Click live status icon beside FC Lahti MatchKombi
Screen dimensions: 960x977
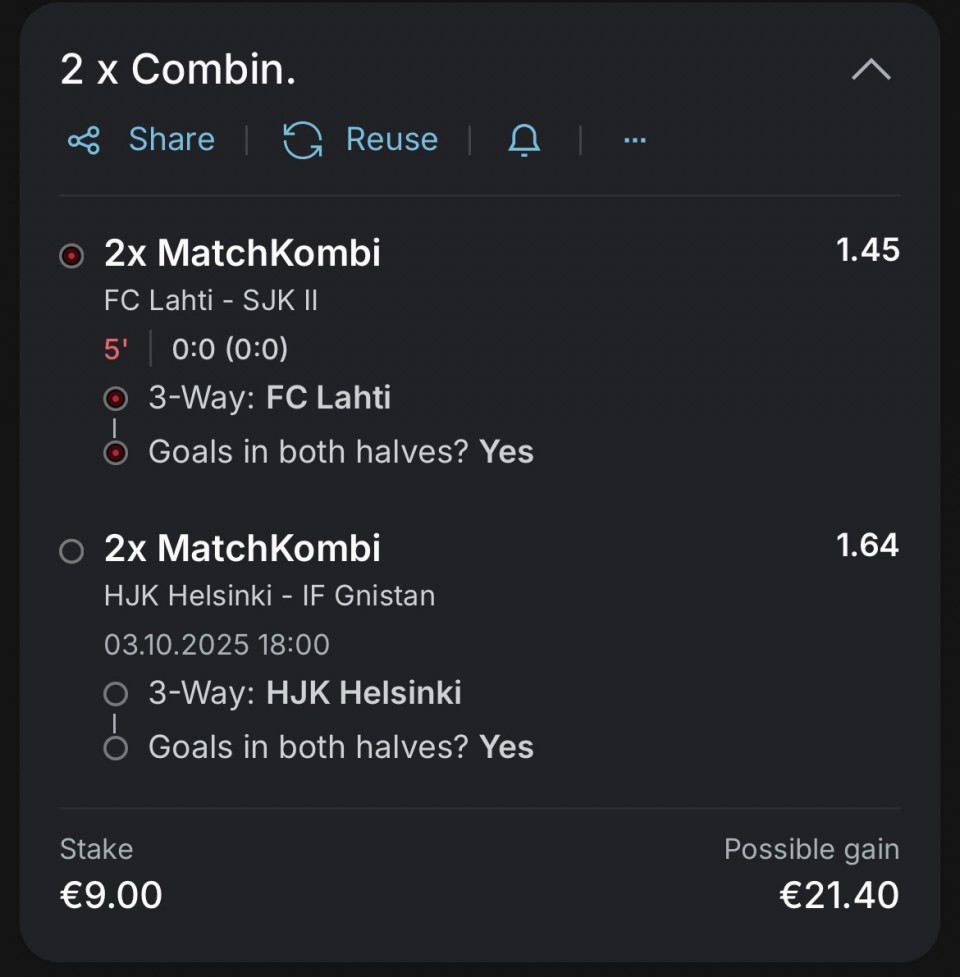(71, 256)
